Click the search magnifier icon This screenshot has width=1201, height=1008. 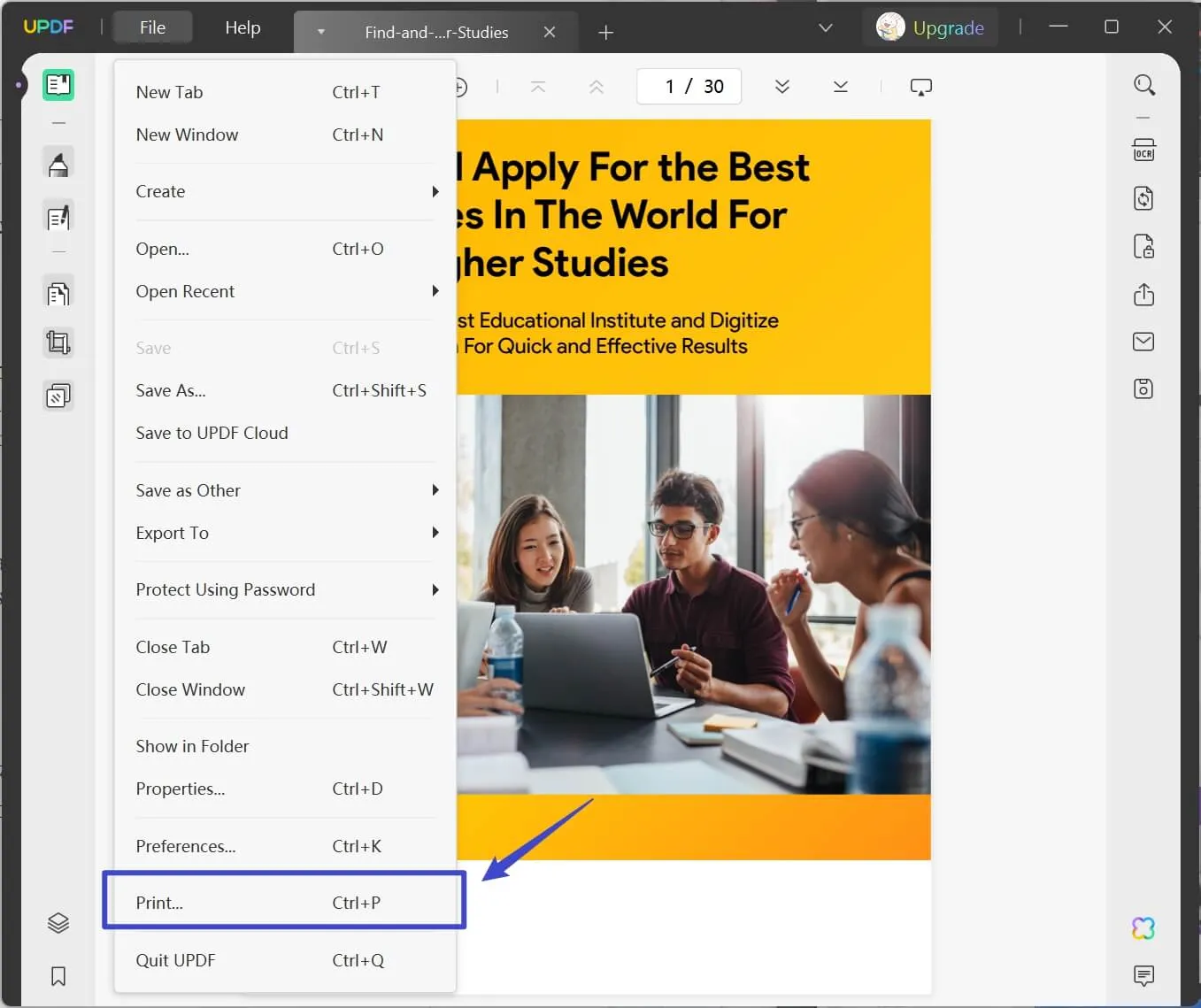coord(1143,85)
